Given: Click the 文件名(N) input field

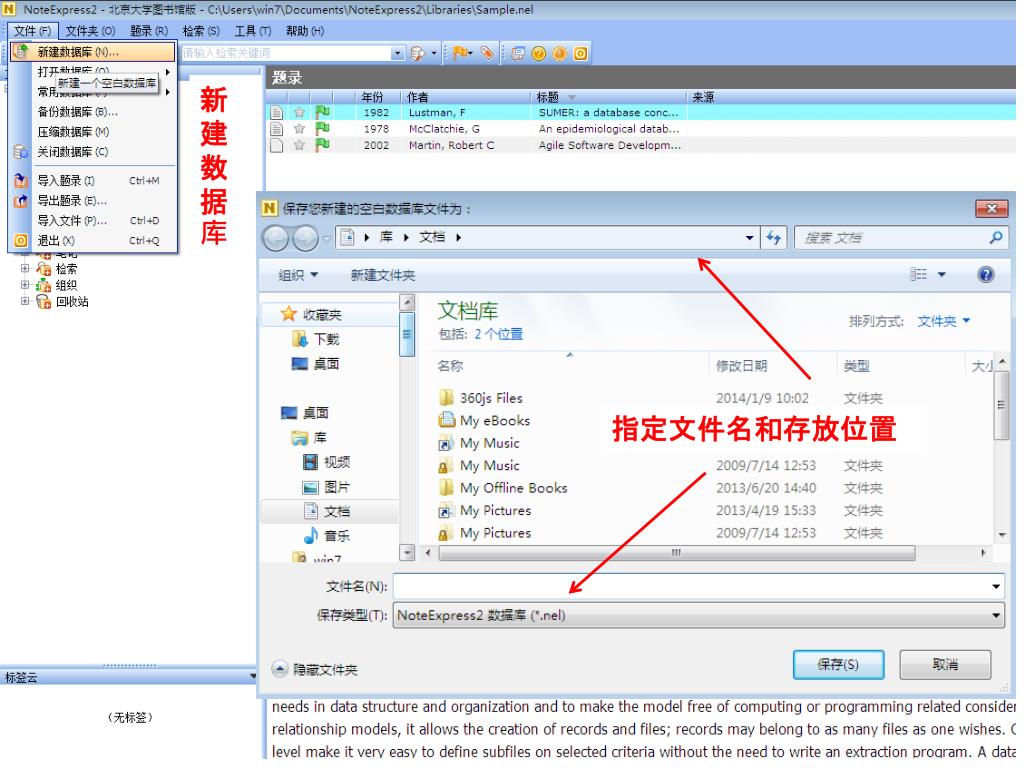Looking at the screenshot, I should tap(699, 587).
